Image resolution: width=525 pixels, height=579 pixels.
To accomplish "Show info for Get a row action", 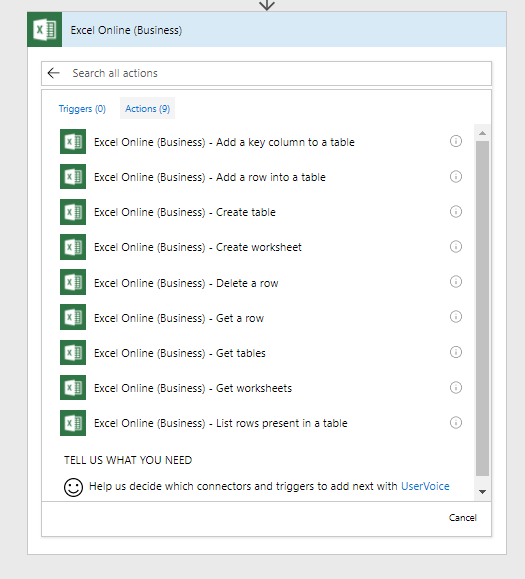I will click(456, 317).
